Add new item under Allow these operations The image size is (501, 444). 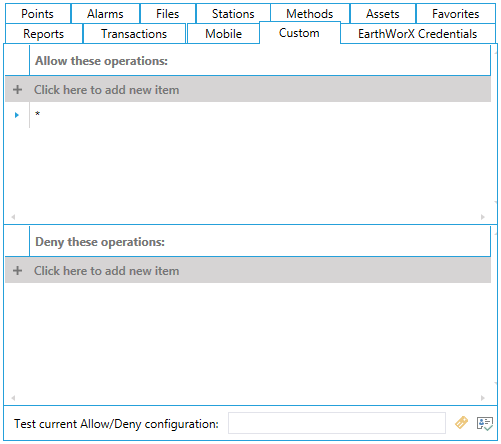[248, 90]
